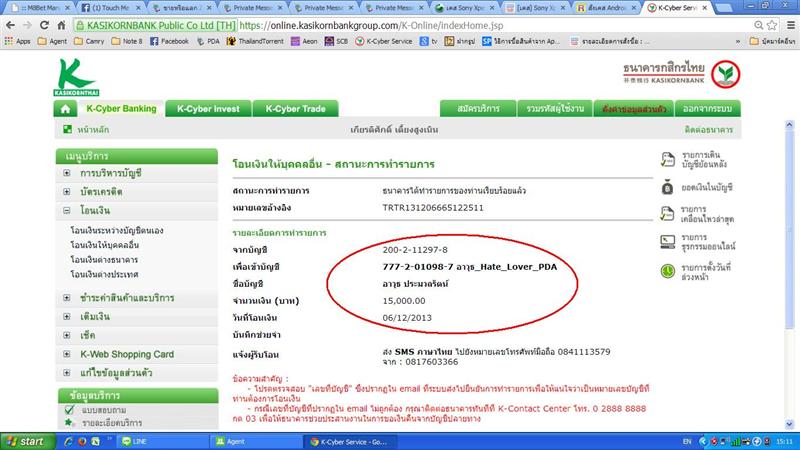Collapse the โอนเงิน menu
Screen dimensions: 800x450
[x=67, y=210]
